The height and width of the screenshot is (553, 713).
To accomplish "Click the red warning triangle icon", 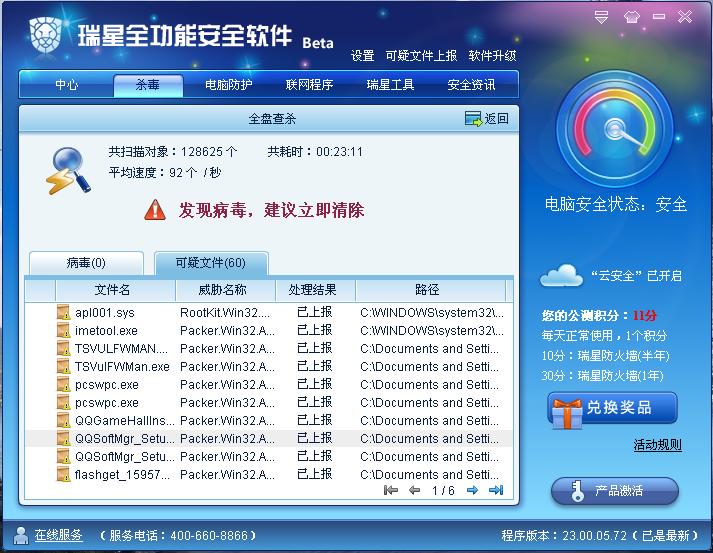I will (x=155, y=210).
